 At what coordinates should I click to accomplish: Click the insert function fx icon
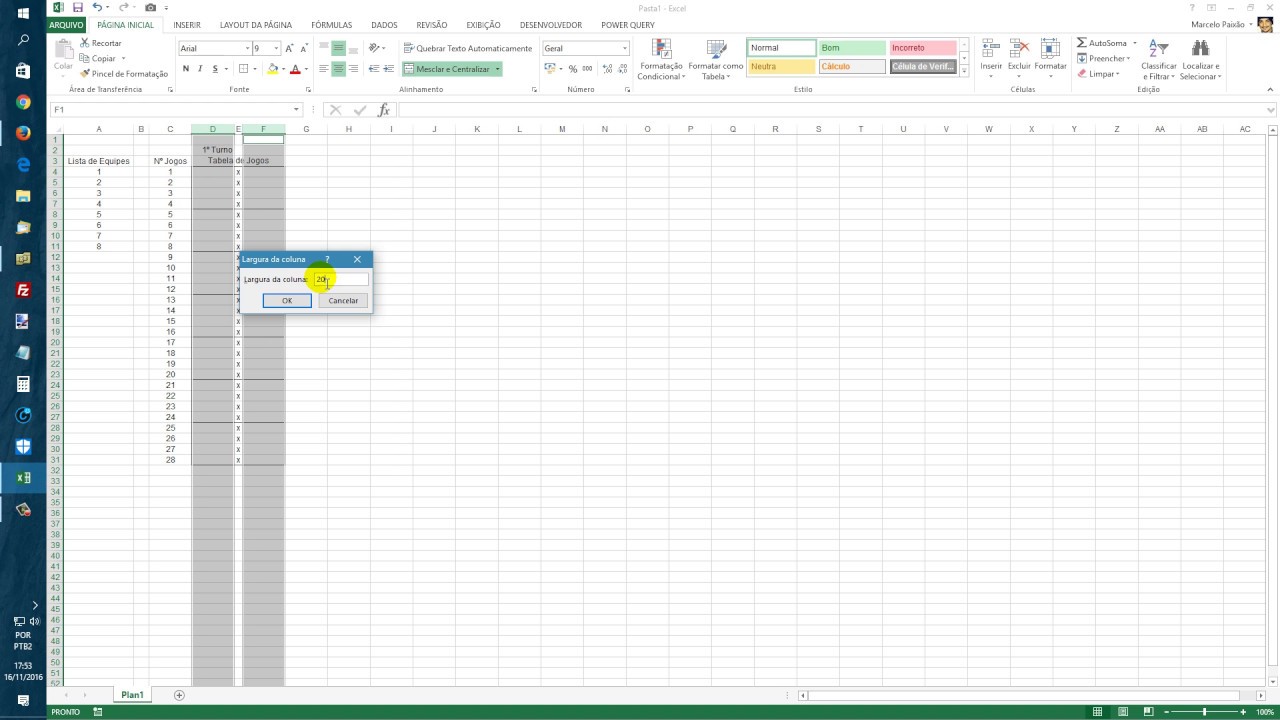click(x=383, y=110)
